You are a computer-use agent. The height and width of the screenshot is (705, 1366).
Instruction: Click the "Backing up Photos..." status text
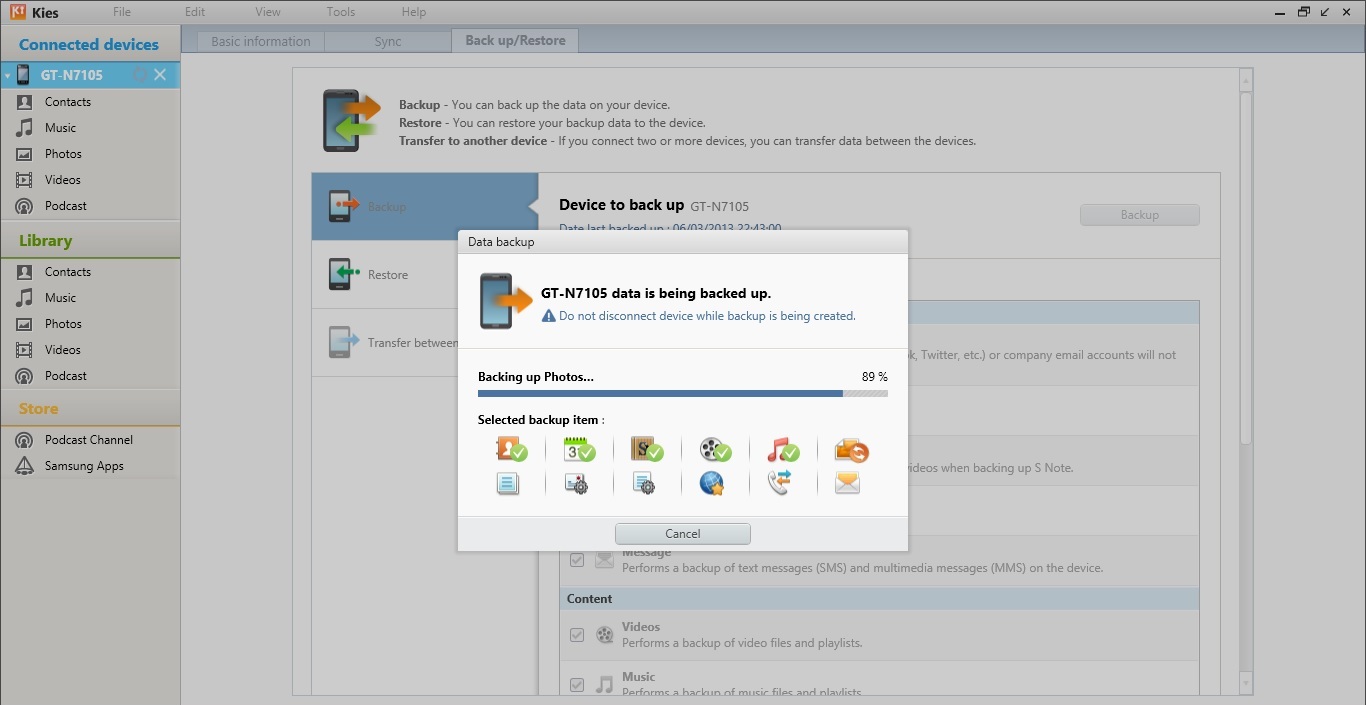coord(536,377)
